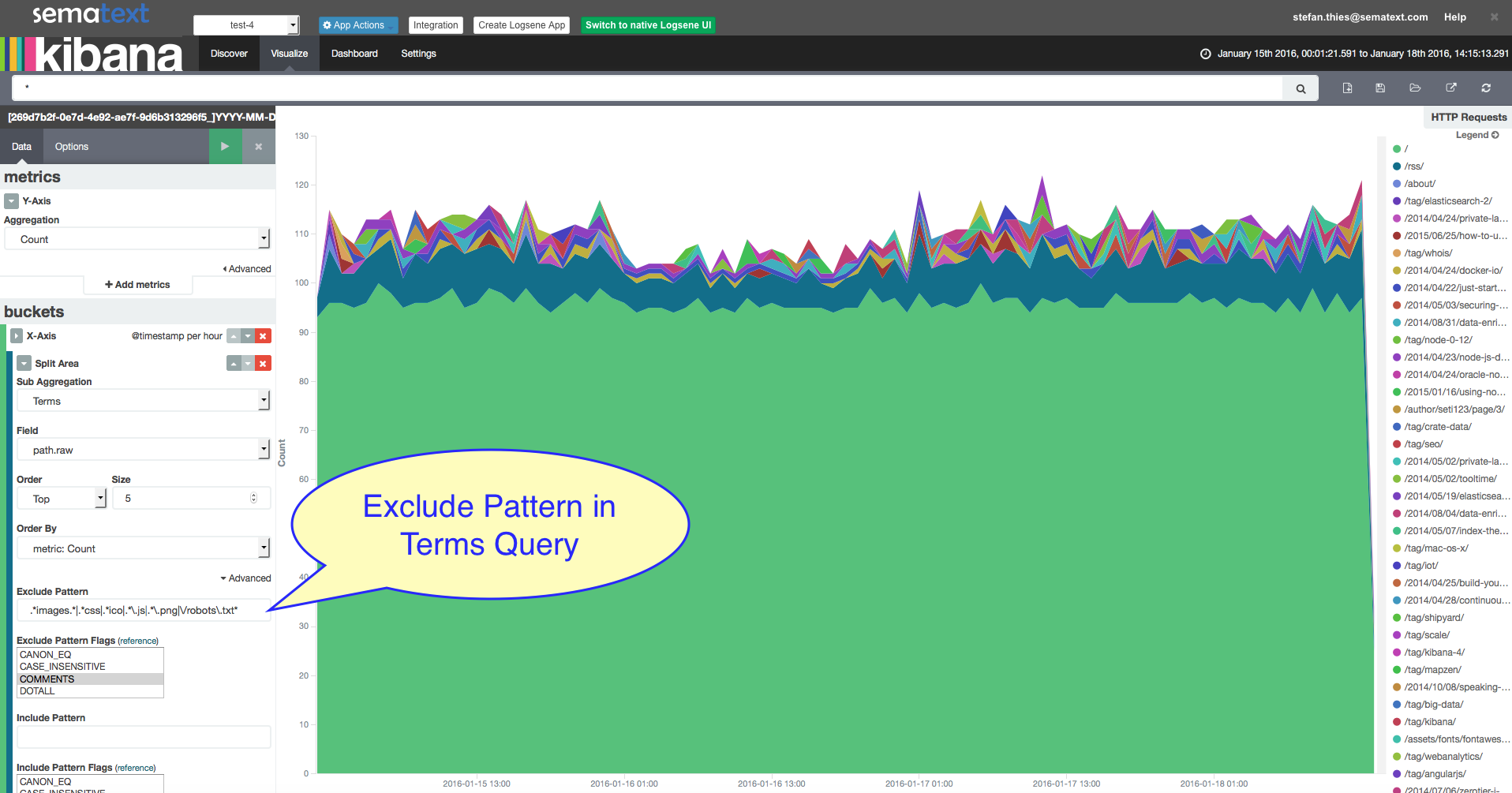Collapse the Split Area bucket section
This screenshot has height=793, width=1512.
pos(24,364)
